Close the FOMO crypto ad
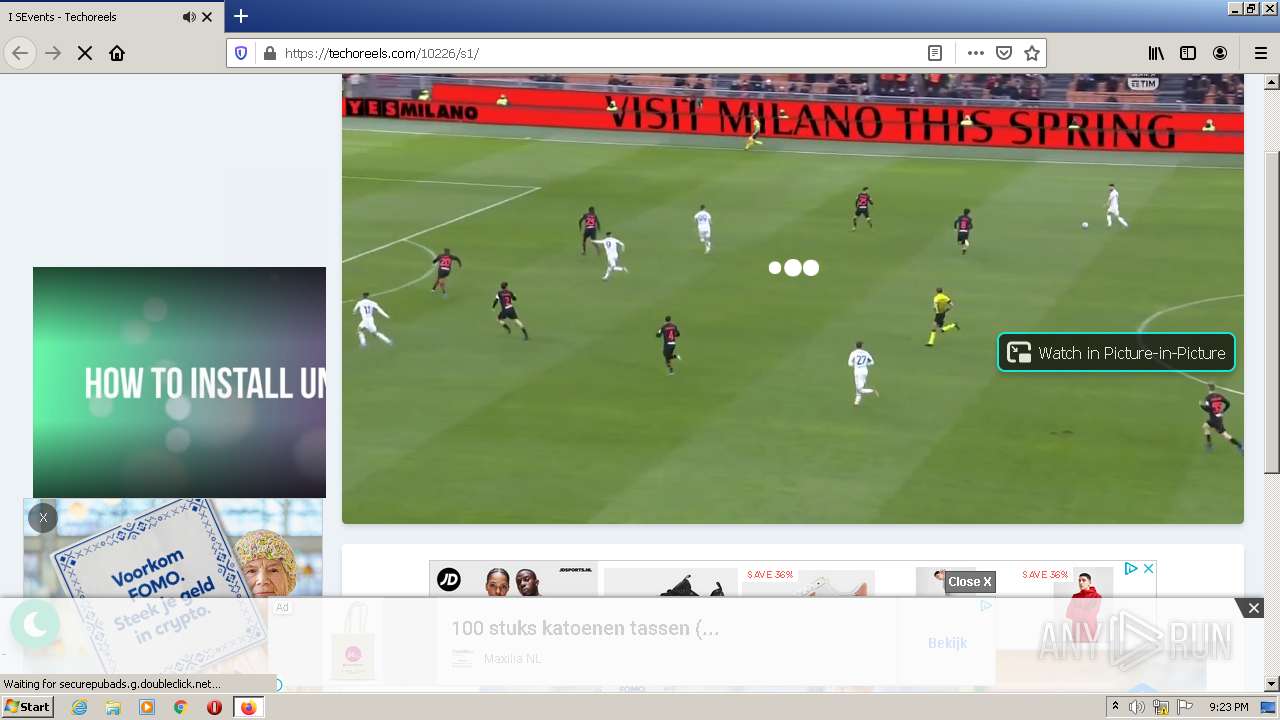This screenshot has width=1280, height=720. 43,518
